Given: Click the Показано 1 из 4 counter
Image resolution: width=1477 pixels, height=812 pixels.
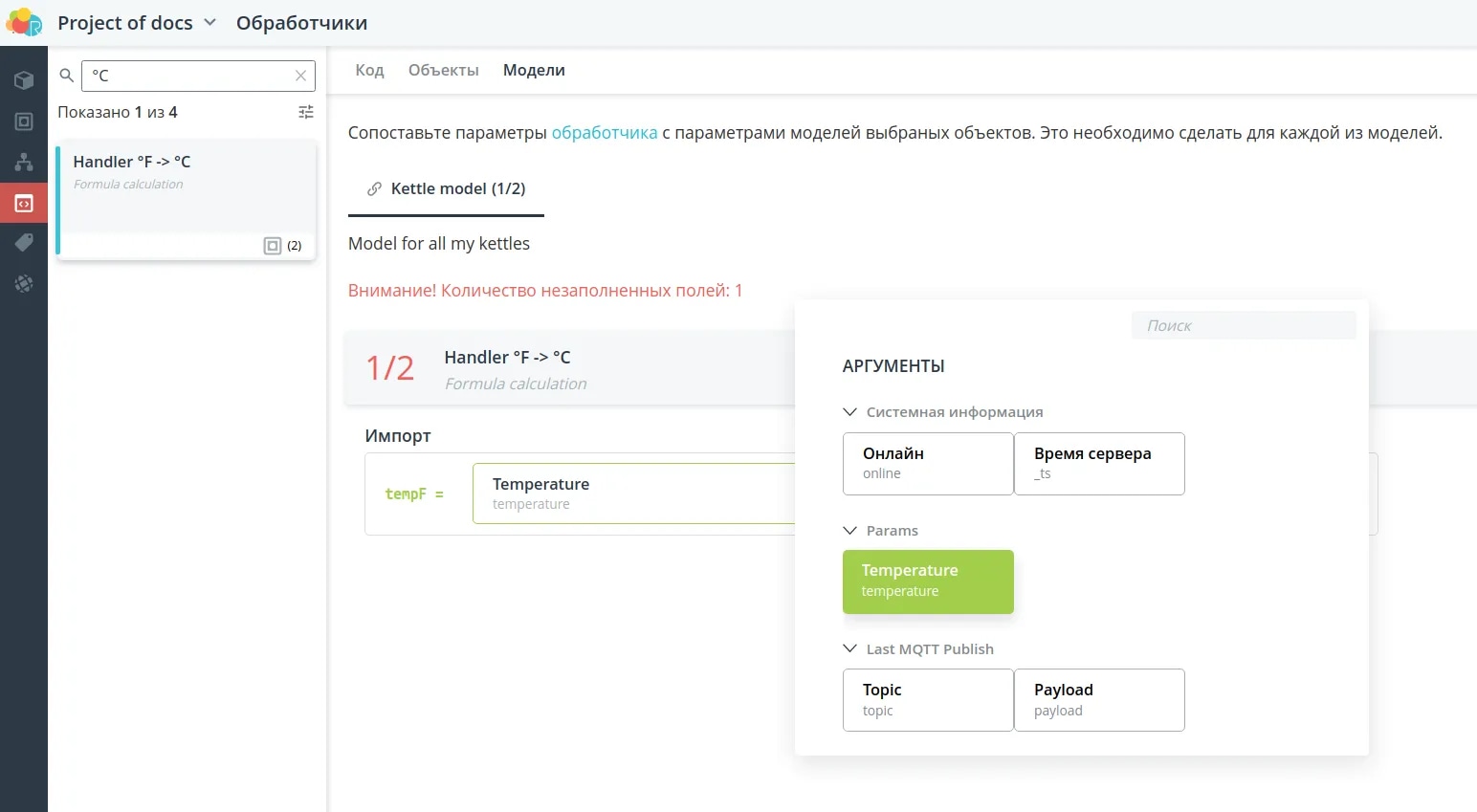Looking at the screenshot, I should coord(118,112).
